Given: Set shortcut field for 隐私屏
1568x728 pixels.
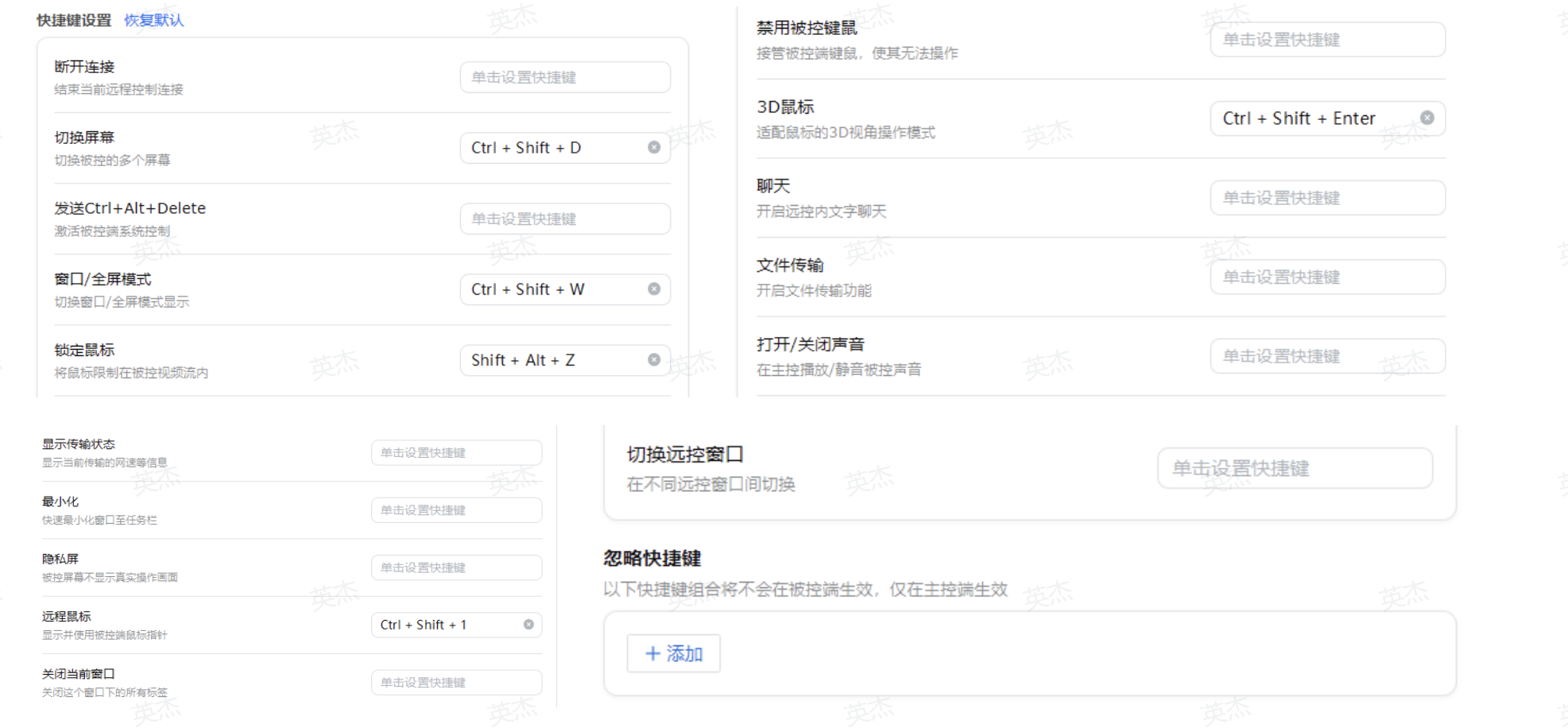Looking at the screenshot, I should click(x=456, y=567).
